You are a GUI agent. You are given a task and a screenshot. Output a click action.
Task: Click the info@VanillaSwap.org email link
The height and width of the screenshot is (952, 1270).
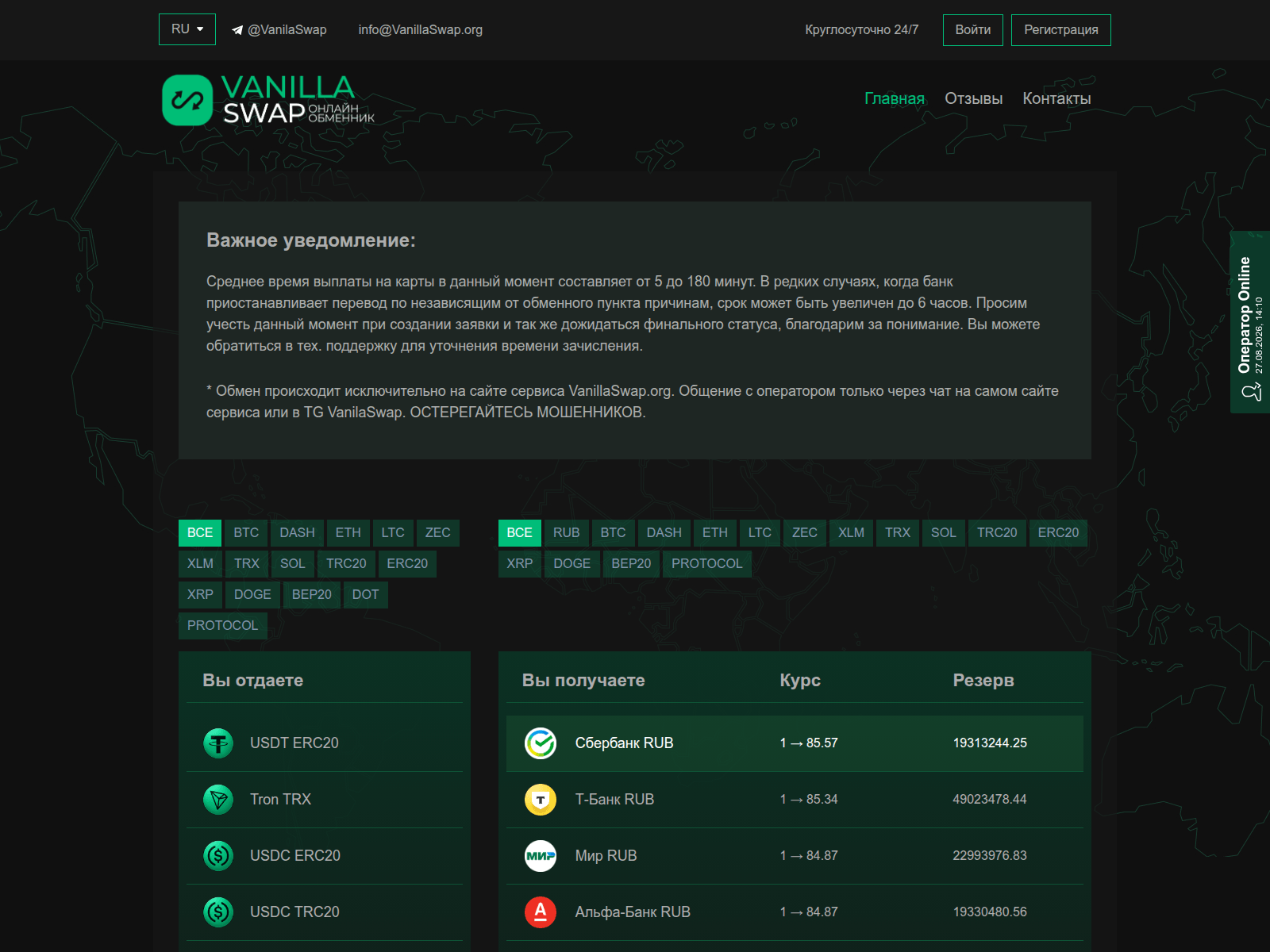(421, 30)
